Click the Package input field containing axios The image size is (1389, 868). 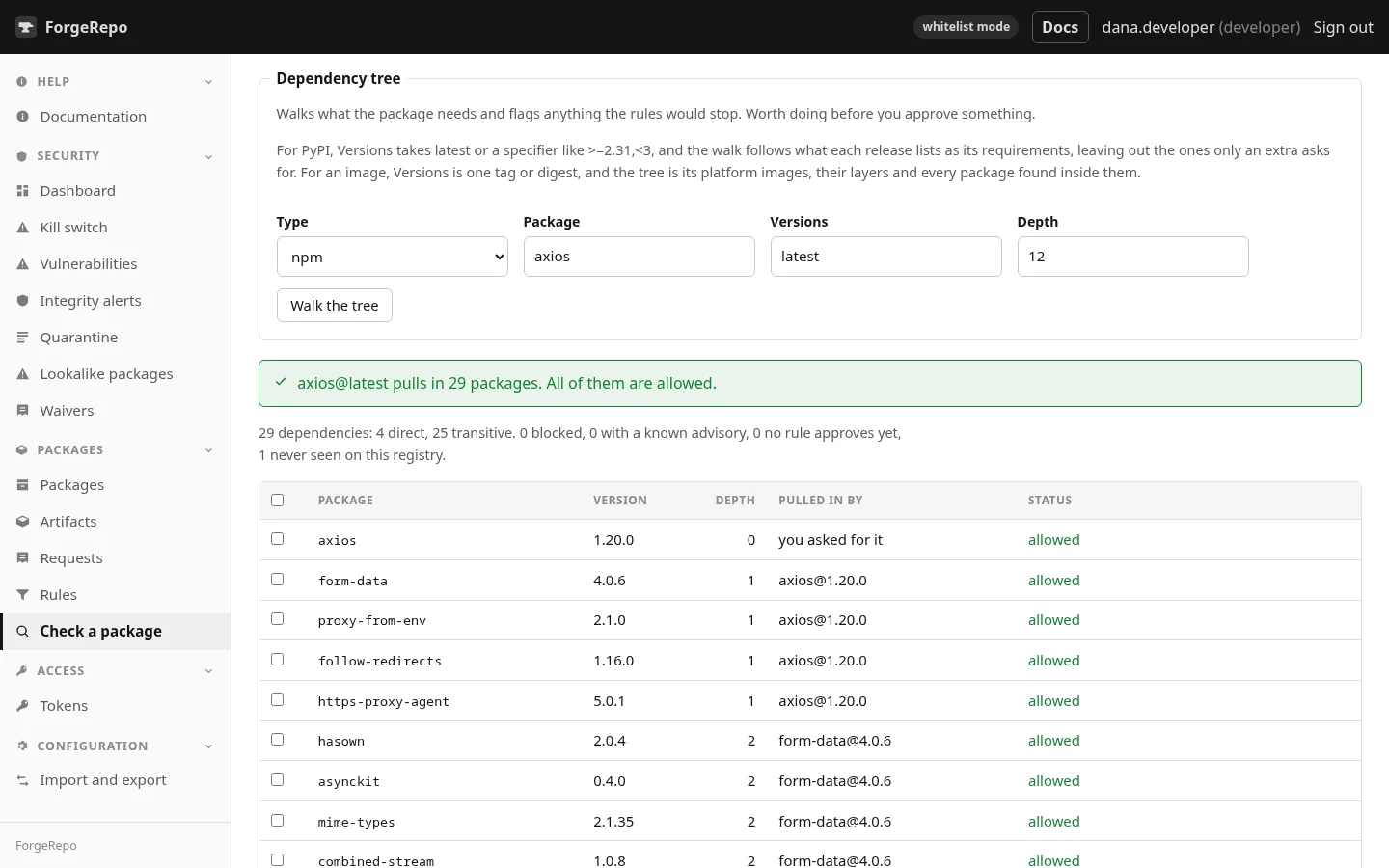tap(640, 257)
